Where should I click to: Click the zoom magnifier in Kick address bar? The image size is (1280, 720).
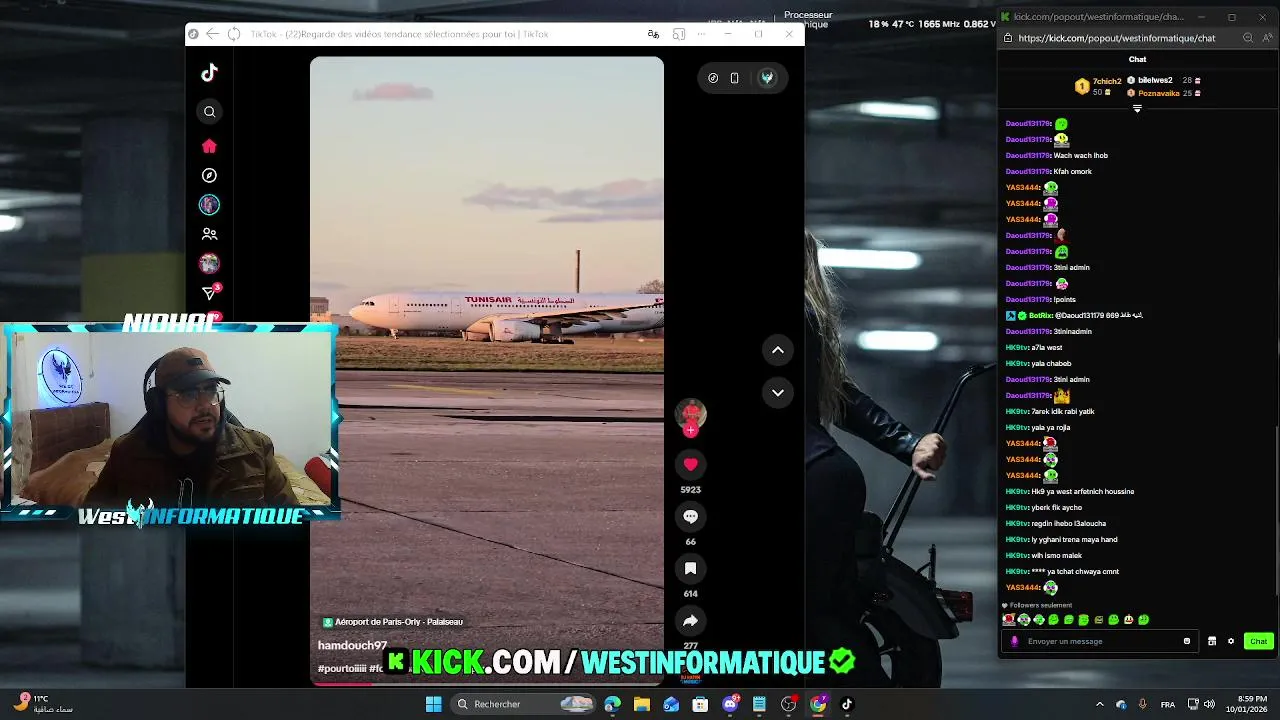pyautogui.click(x=1248, y=38)
